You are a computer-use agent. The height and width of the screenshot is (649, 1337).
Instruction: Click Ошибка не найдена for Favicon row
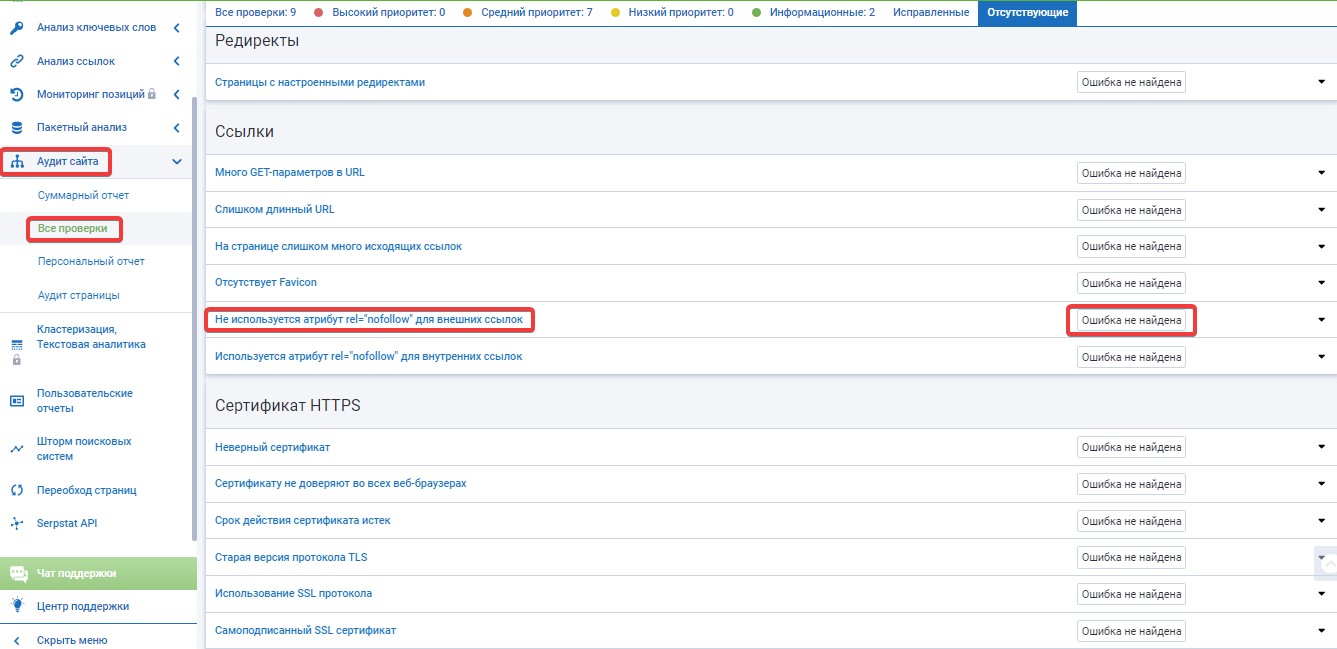[x=1131, y=283]
